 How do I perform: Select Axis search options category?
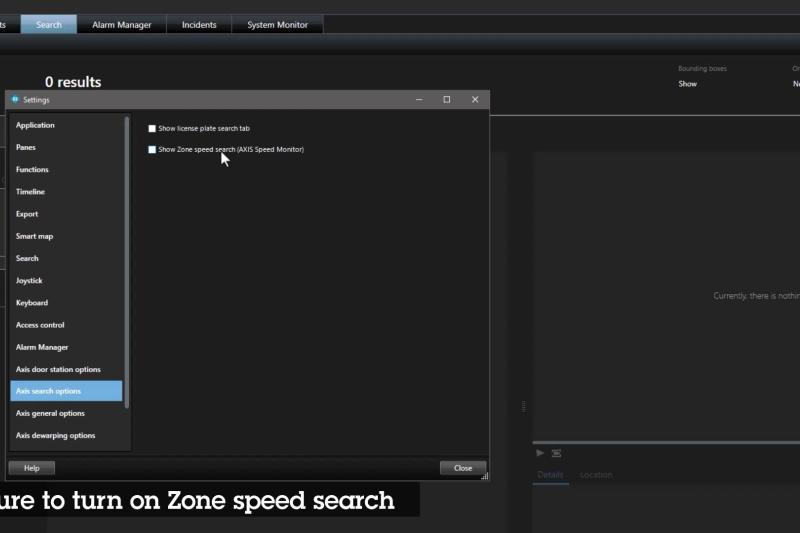click(x=66, y=391)
